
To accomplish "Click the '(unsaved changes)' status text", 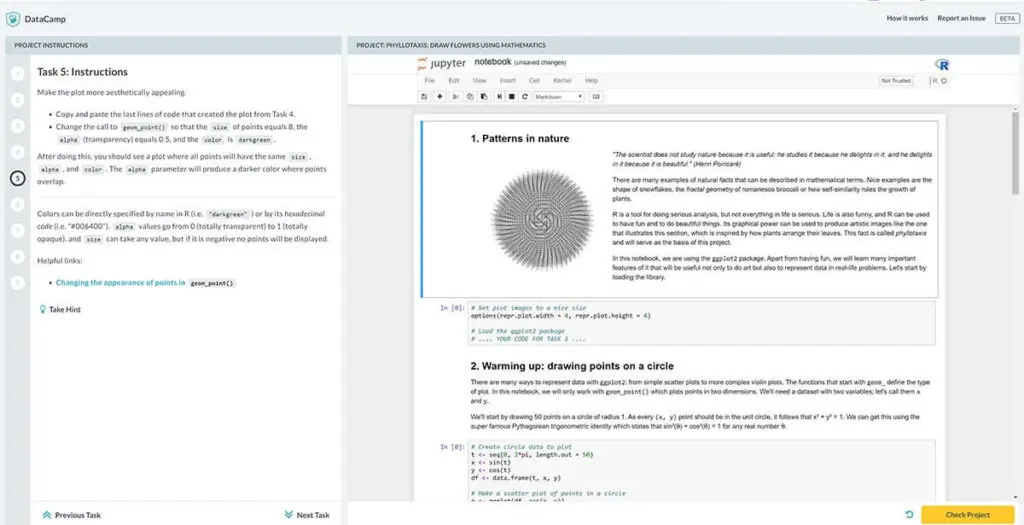I will click(x=540, y=63).
